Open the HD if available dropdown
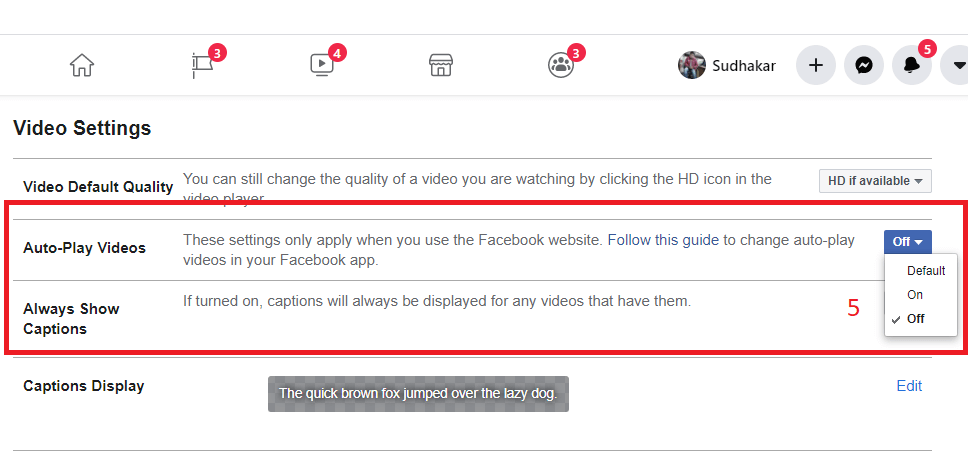Image resolution: width=968 pixels, height=468 pixels. click(875, 181)
